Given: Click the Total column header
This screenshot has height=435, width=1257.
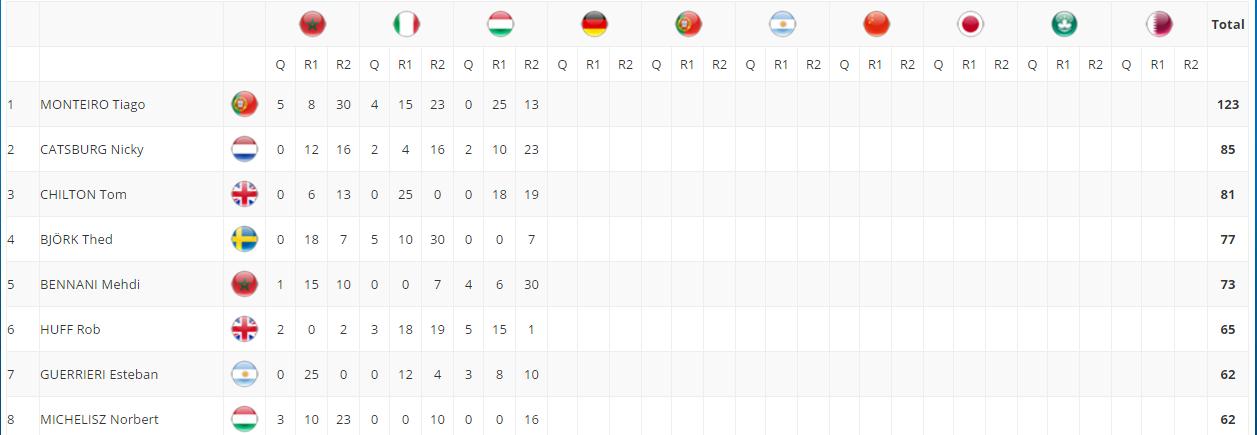Looking at the screenshot, I should [1228, 24].
